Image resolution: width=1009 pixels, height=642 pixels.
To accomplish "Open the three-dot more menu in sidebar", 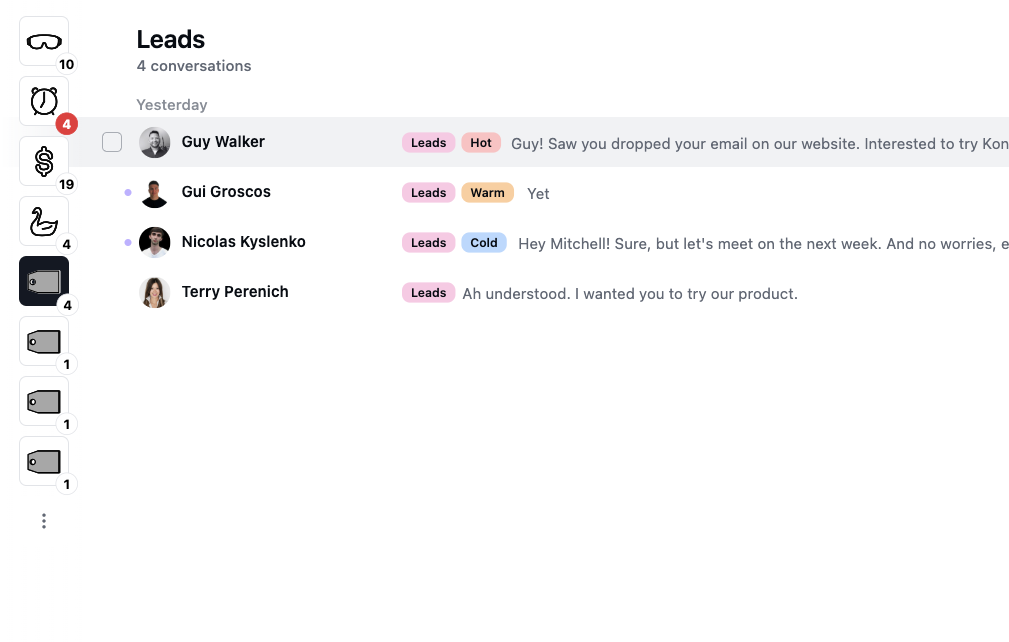I will point(44,521).
